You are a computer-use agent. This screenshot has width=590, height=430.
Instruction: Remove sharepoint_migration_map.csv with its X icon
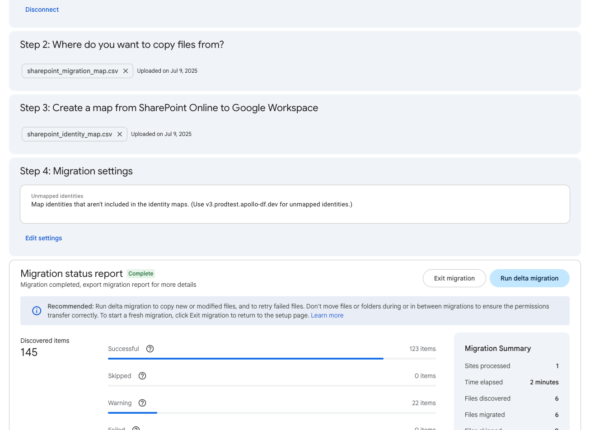(126, 71)
